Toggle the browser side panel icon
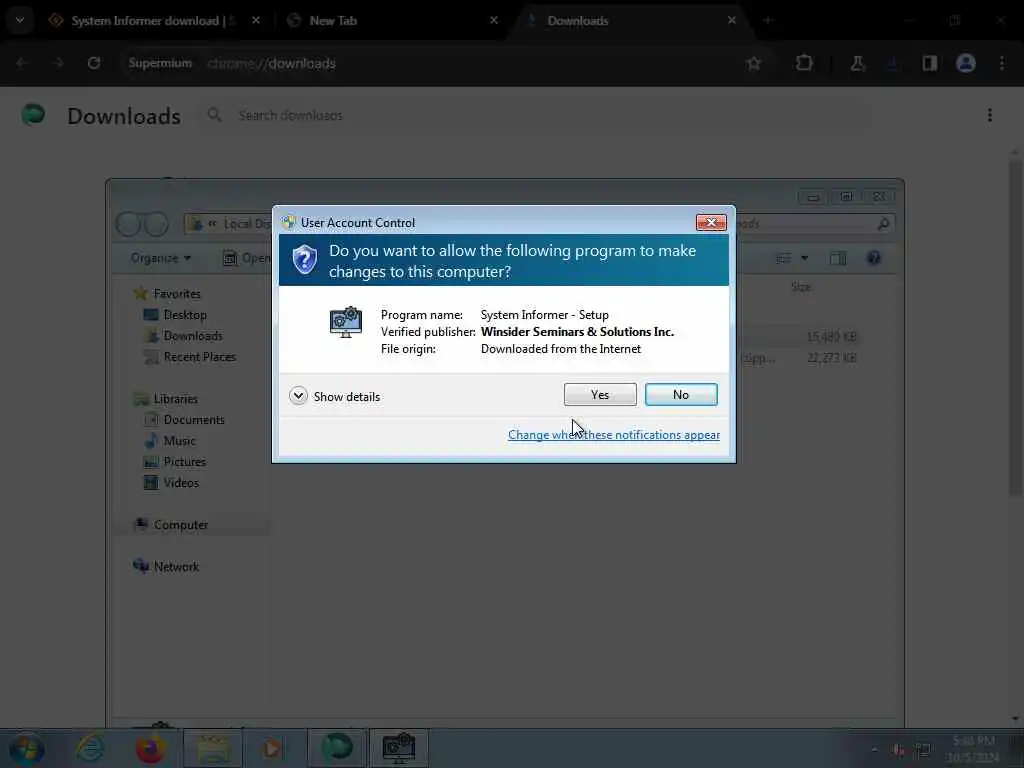The height and width of the screenshot is (768, 1024). coord(930,63)
